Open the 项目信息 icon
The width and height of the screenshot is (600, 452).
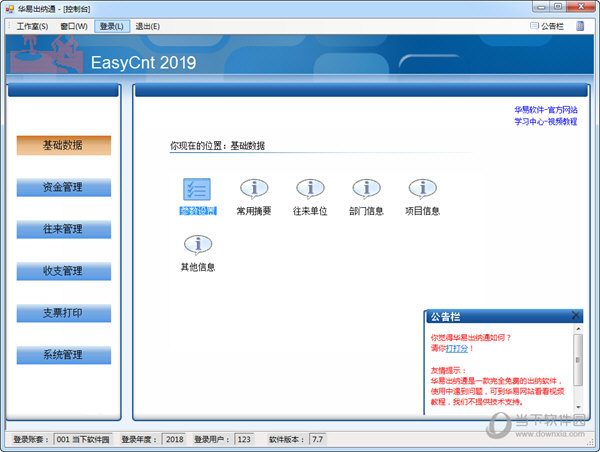pos(422,190)
